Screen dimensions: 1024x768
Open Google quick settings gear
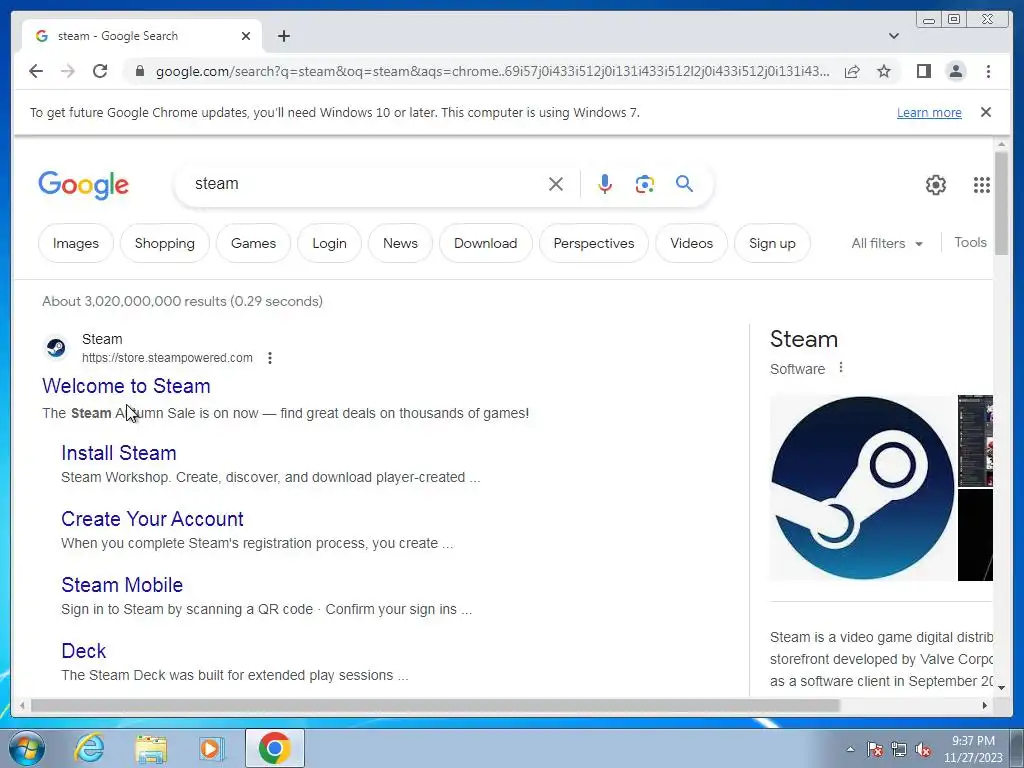point(935,185)
